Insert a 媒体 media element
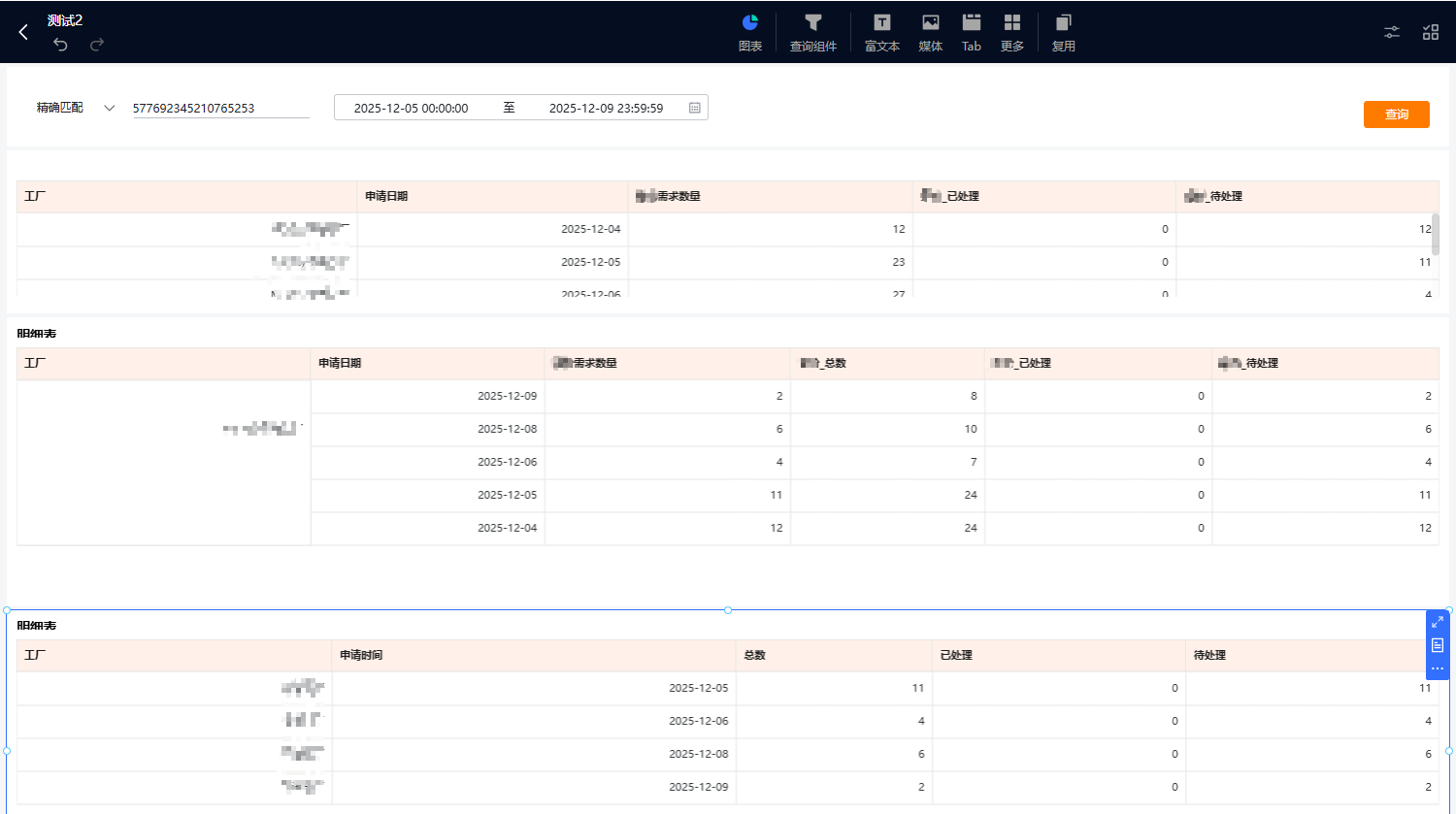Image resolution: width=1456 pixels, height=814 pixels. (930, 32)
